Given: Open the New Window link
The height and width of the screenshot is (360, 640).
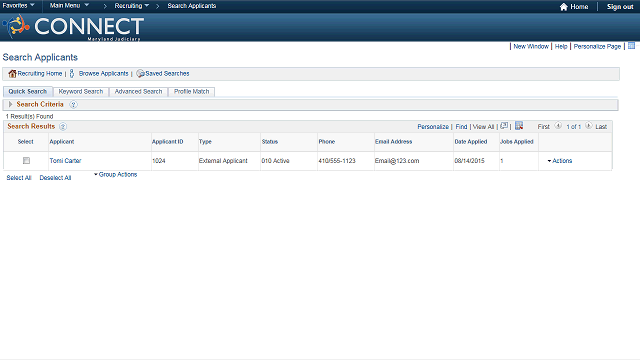Looking at the screenshot, I should click(531, 47).
